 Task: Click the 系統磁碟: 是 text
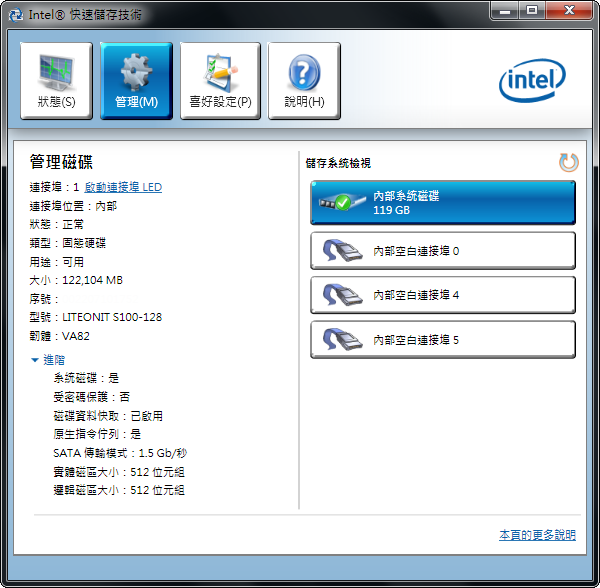pyautogui.click(x=86, y=378)
